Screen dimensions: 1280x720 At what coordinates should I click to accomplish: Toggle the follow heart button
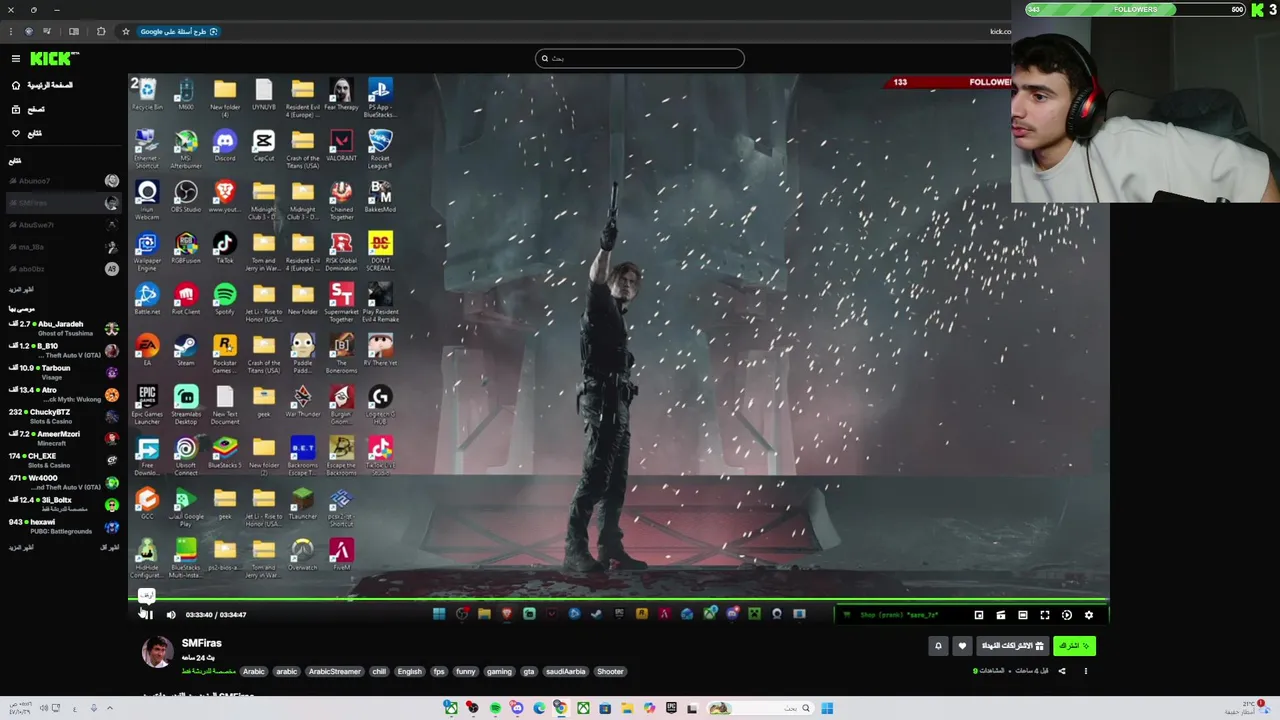(962, 646)
